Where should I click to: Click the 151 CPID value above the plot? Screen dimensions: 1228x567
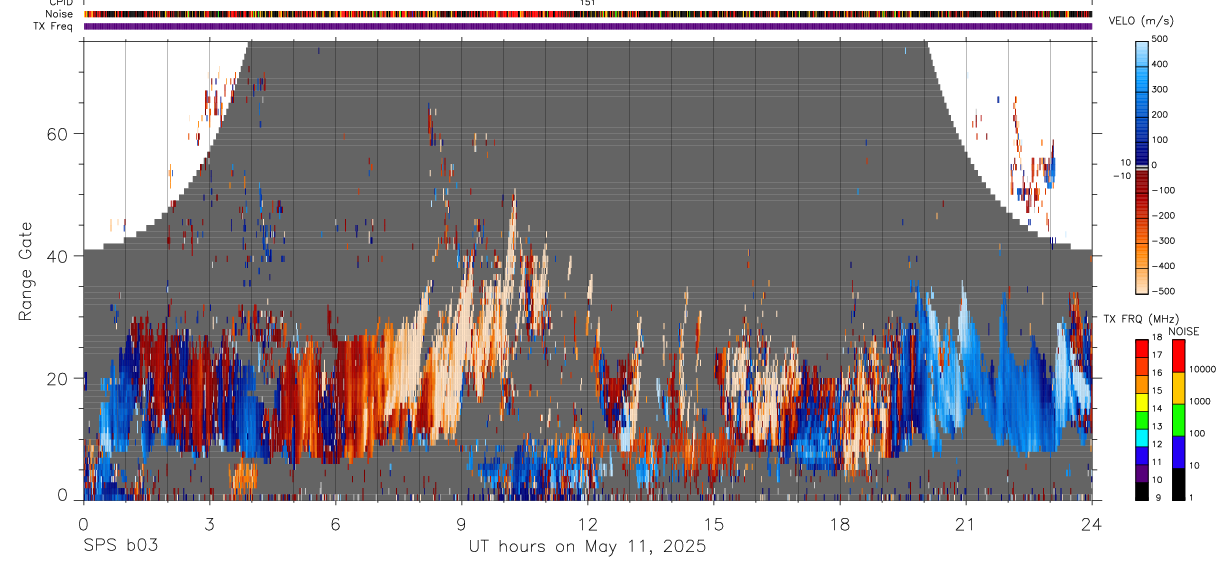588,3
